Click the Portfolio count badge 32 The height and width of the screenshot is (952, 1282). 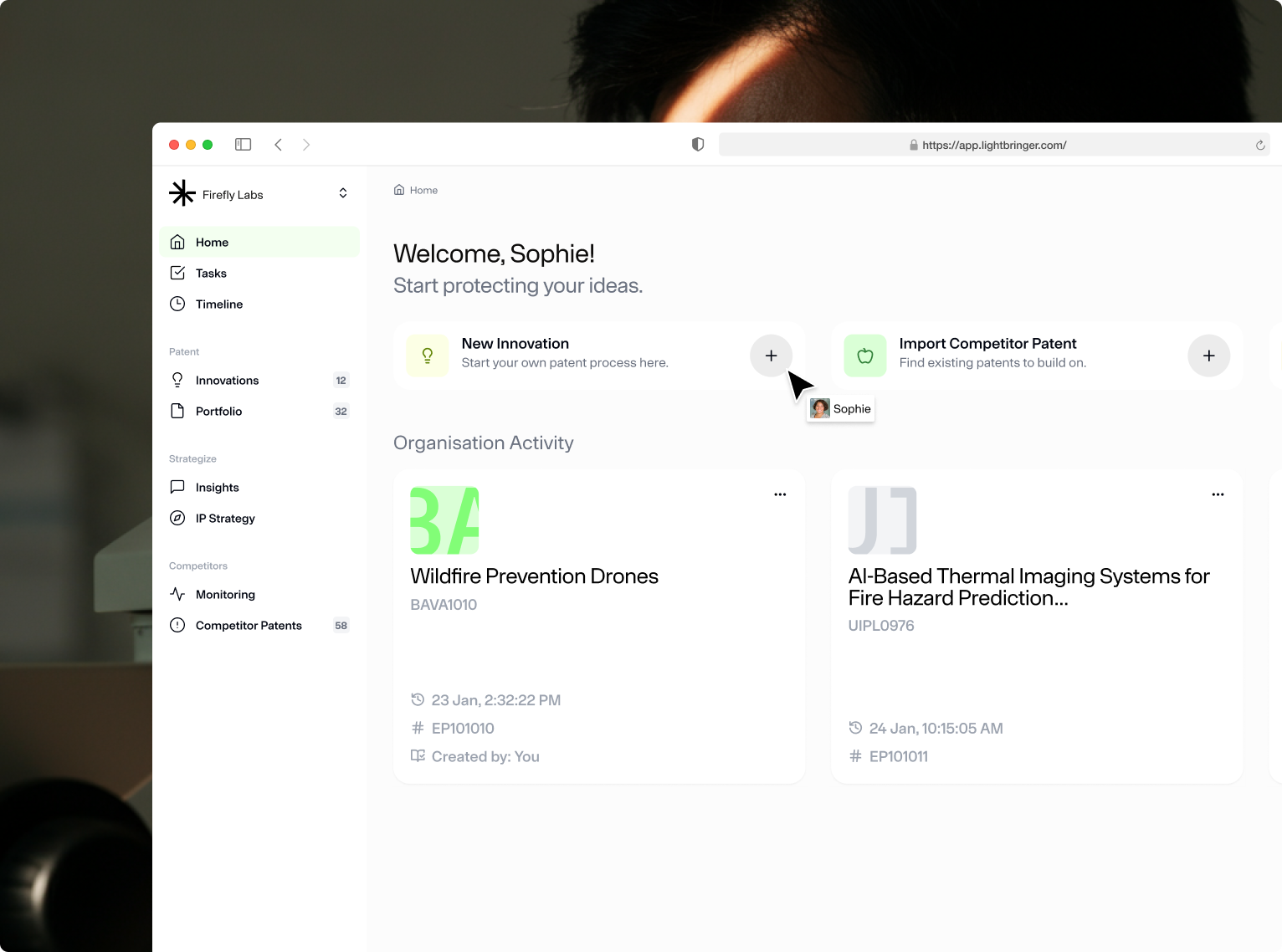tap(341, 411)
